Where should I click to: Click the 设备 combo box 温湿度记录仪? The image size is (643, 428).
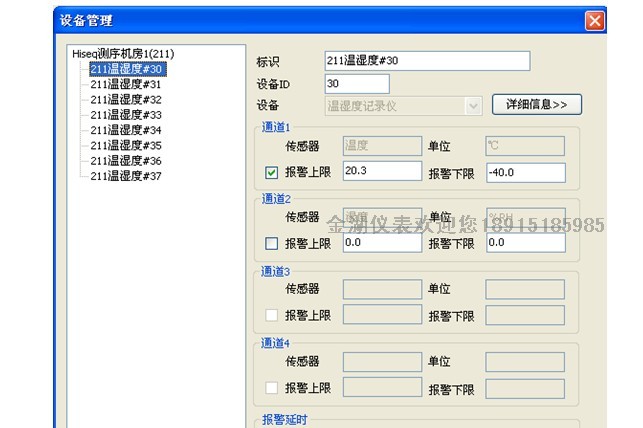click(x=403, y=106)
